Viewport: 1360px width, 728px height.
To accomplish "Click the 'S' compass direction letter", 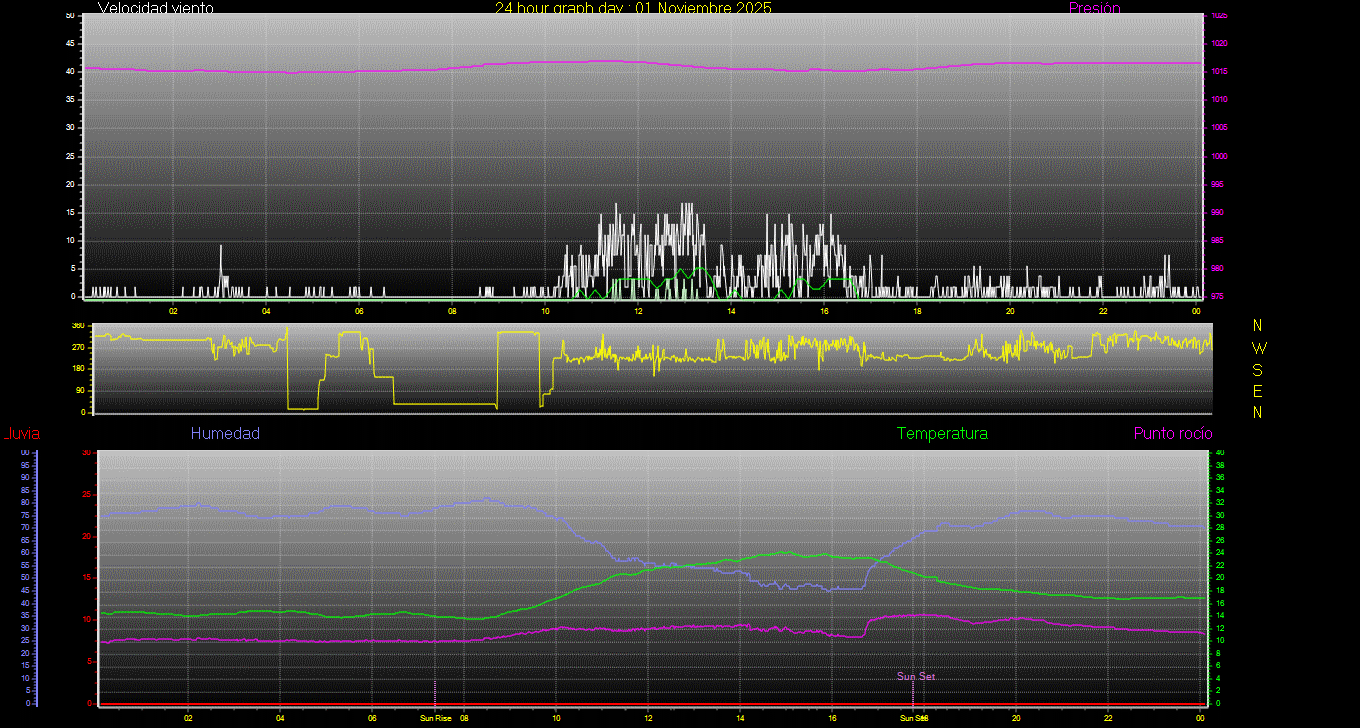I will point(1258,369).
